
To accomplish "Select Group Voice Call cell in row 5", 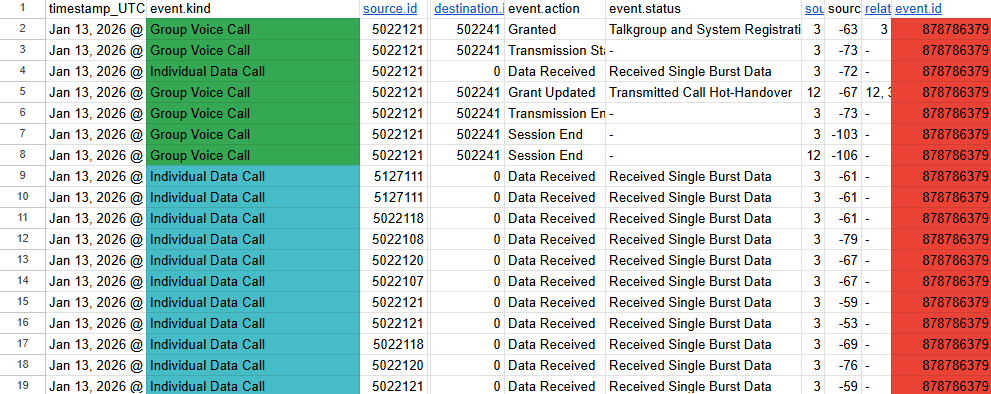I will (x=253, y=92).
